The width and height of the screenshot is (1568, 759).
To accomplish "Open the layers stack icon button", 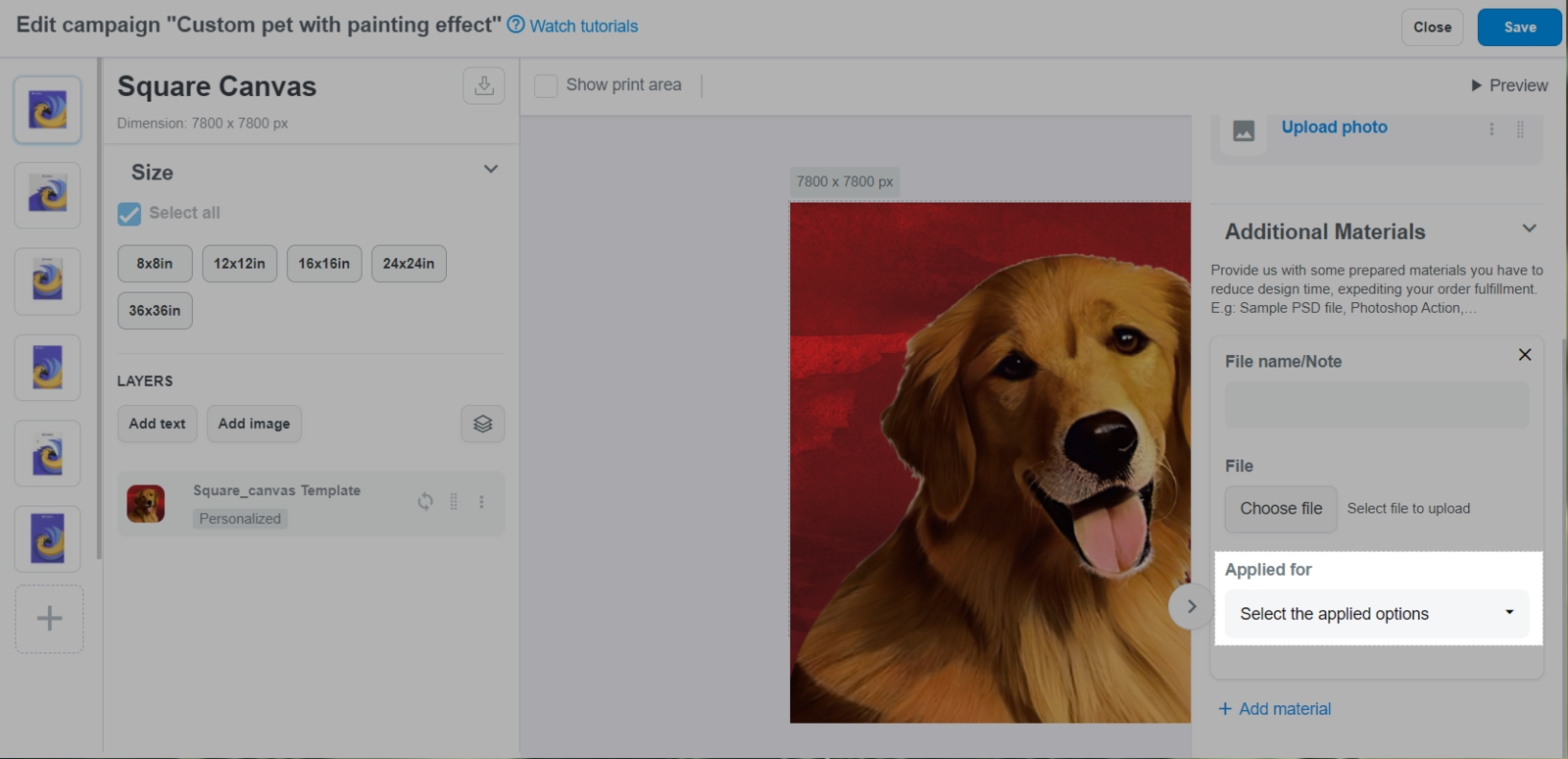I will [483, 424].
